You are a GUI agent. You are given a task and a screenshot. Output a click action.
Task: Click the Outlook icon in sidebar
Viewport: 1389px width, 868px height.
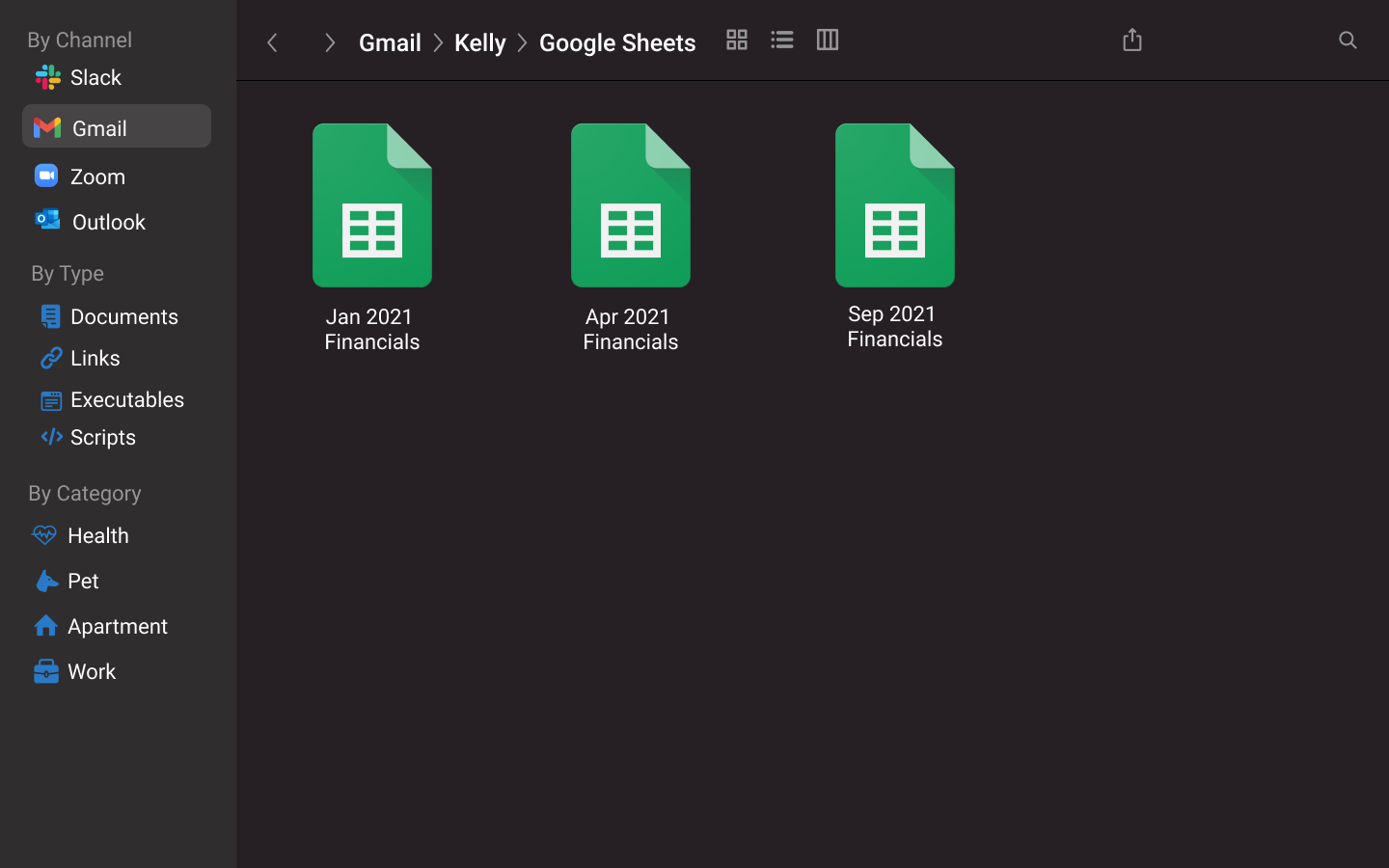[47, 220]
